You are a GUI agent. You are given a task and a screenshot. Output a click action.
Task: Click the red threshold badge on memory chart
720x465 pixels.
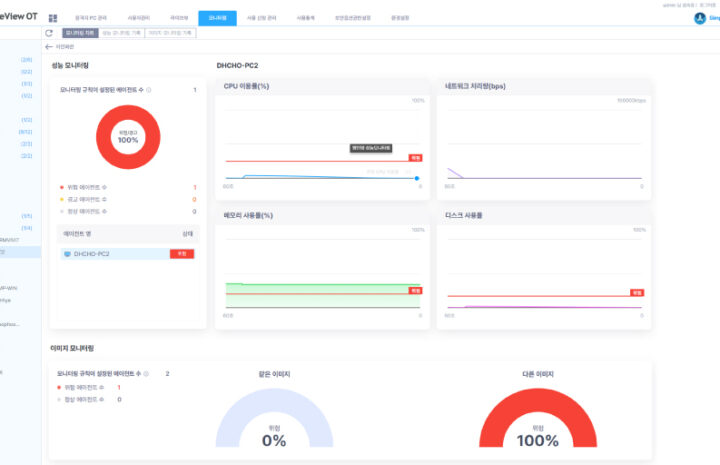click(x=416, y=291)
